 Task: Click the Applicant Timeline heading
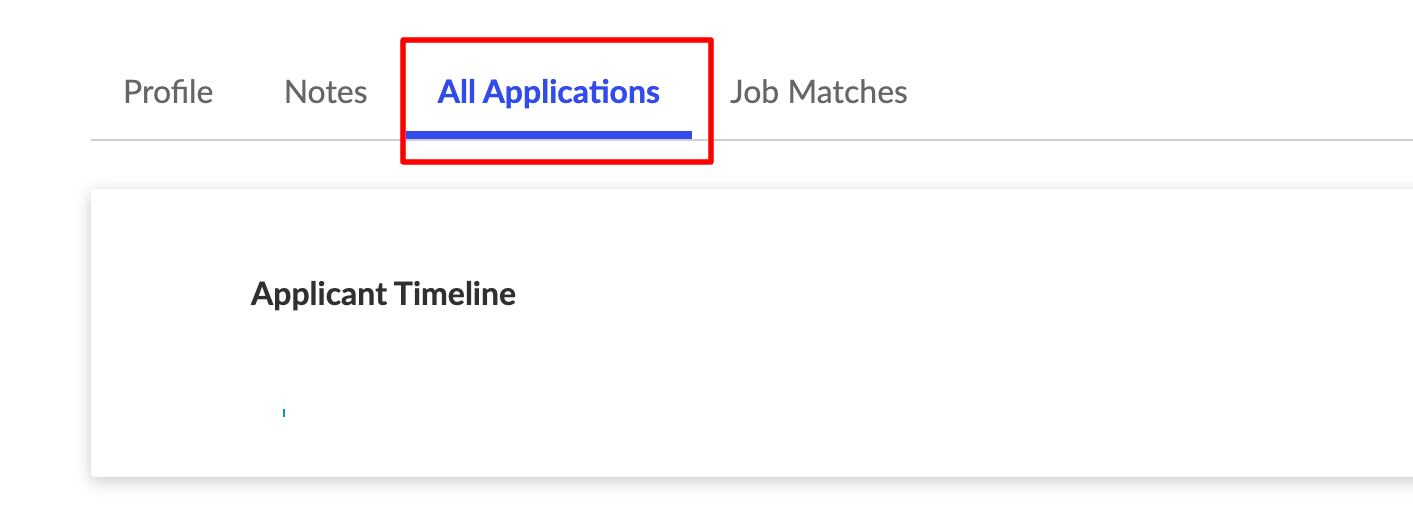[x=383, y=294]
